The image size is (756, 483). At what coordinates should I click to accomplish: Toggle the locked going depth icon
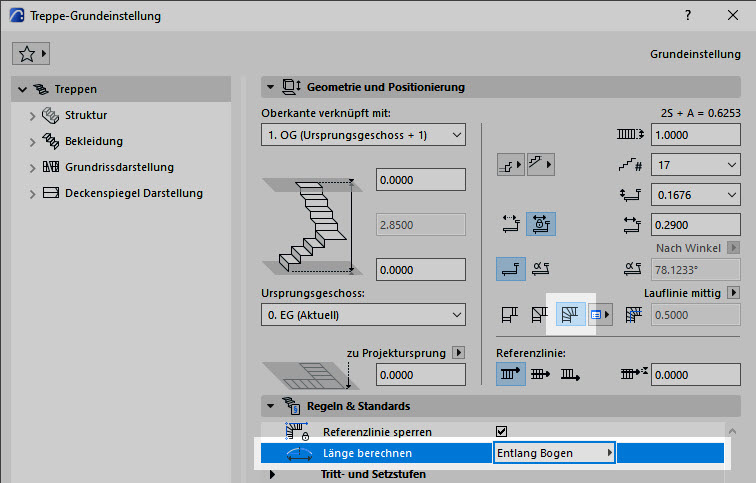tap(540, 224)
